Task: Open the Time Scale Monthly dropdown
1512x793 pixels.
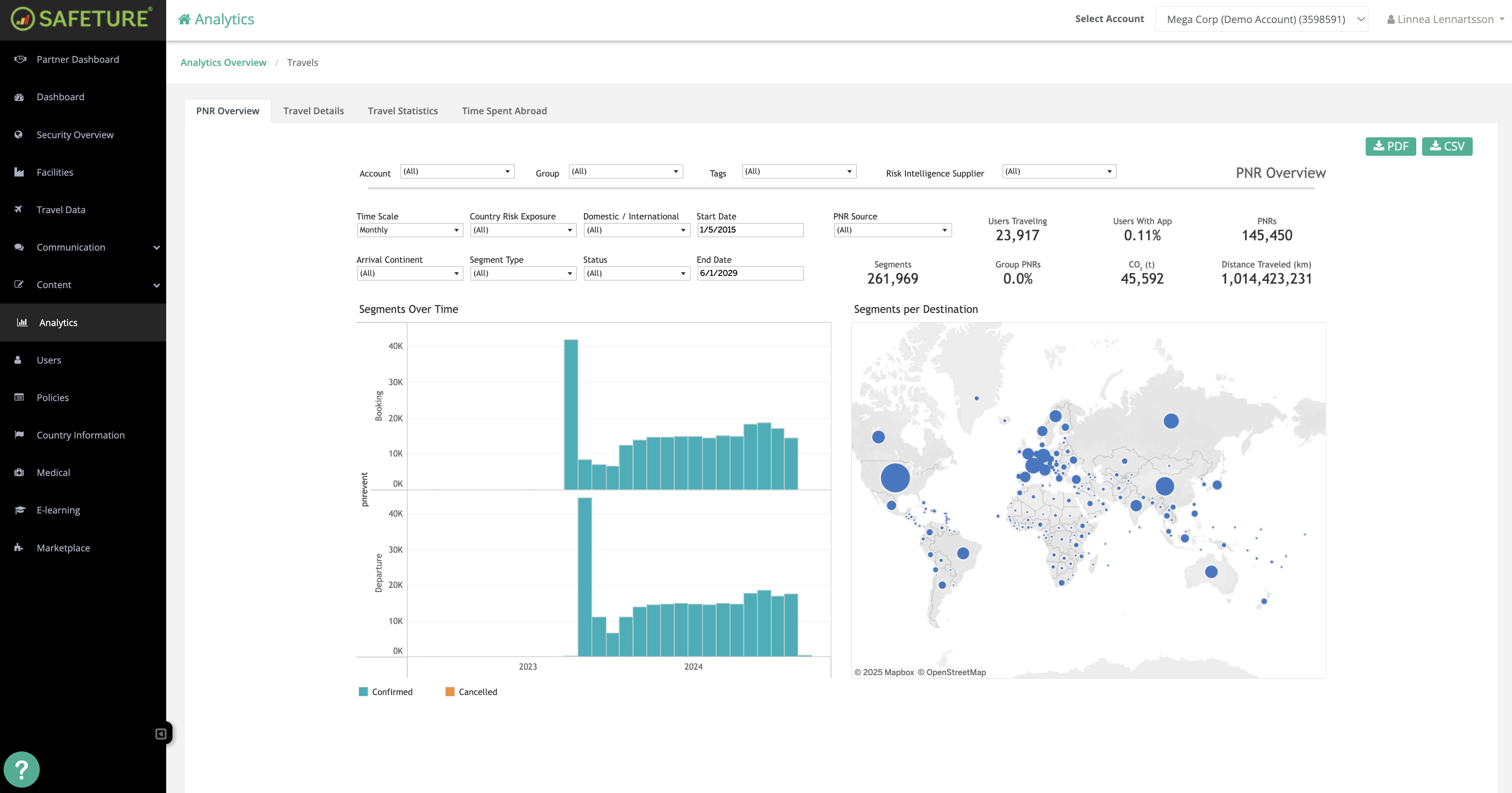Action: [x=409, y=230]
